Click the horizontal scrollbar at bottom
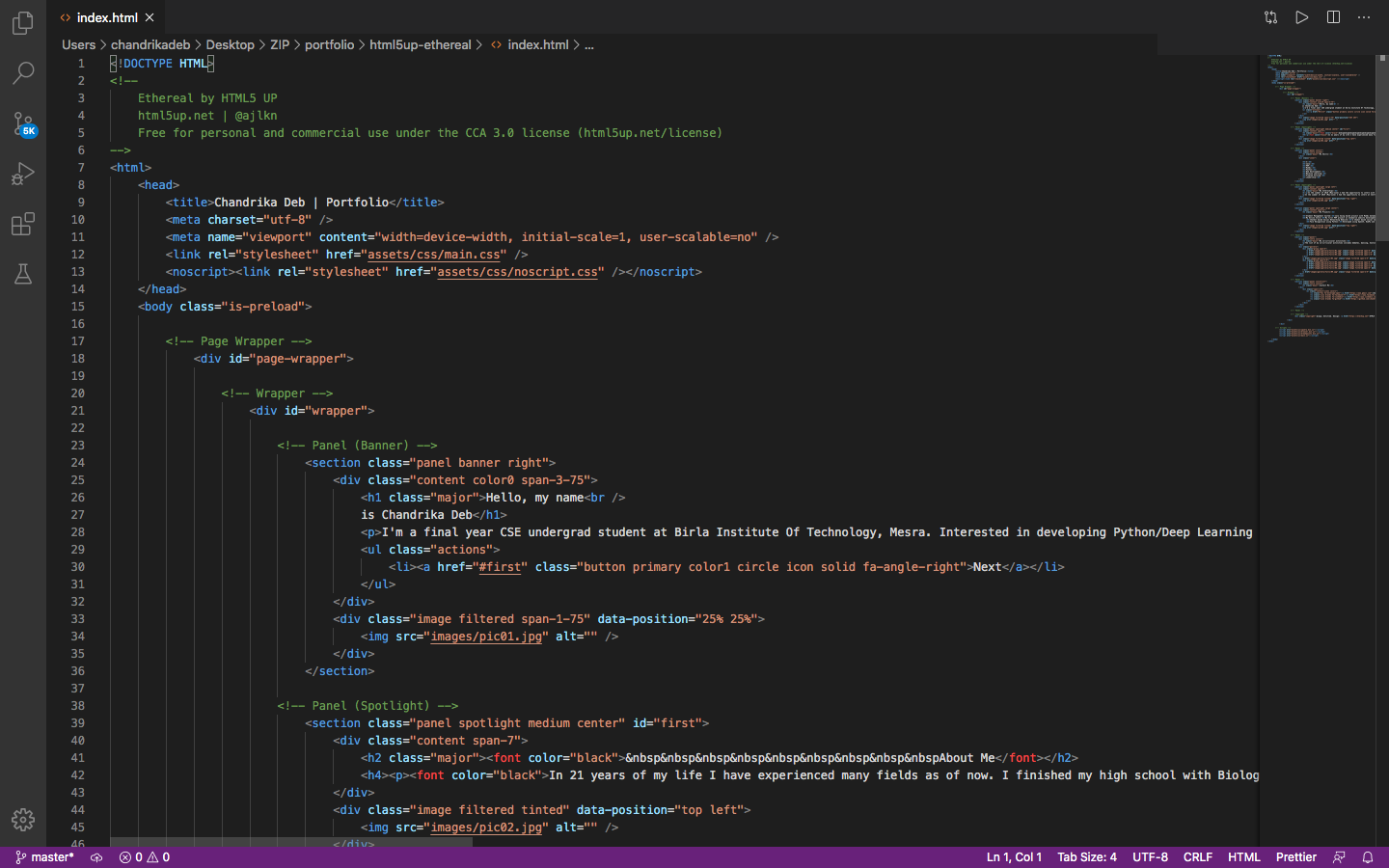The width and height of the screenshot is (1389, 868). pos(291,842)
